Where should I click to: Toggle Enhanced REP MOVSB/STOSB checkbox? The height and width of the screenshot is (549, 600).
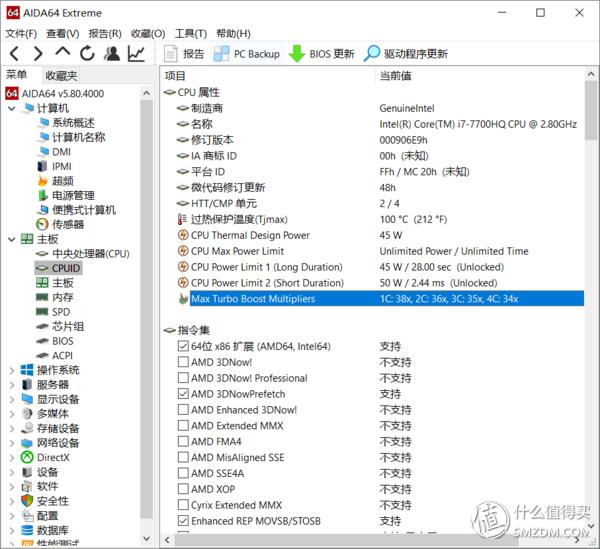click(183, 520)
